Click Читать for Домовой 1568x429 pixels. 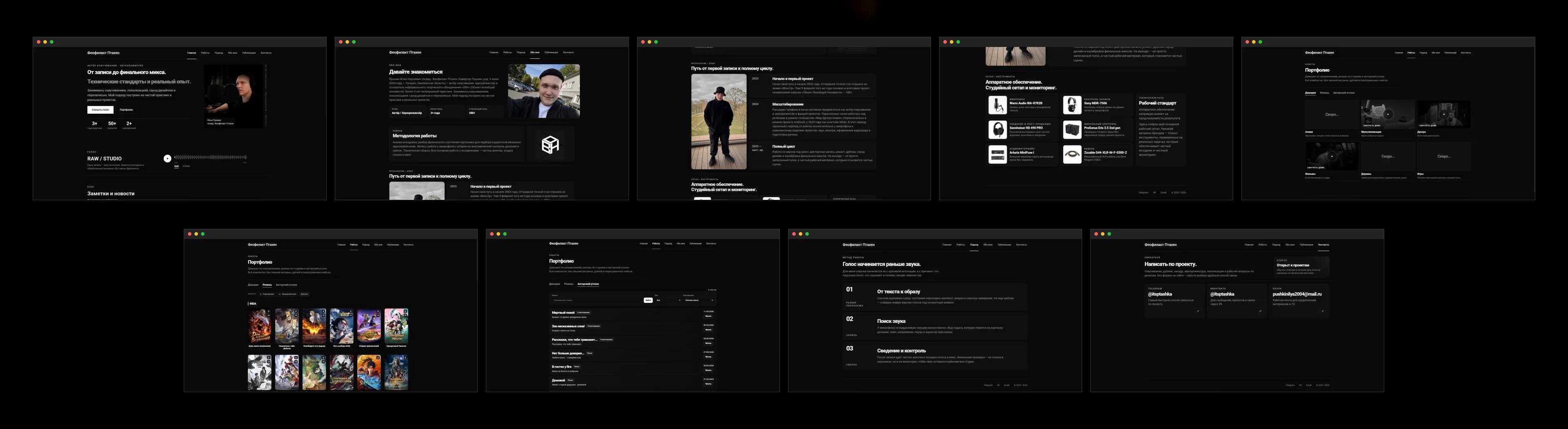[x=708, y=384]
